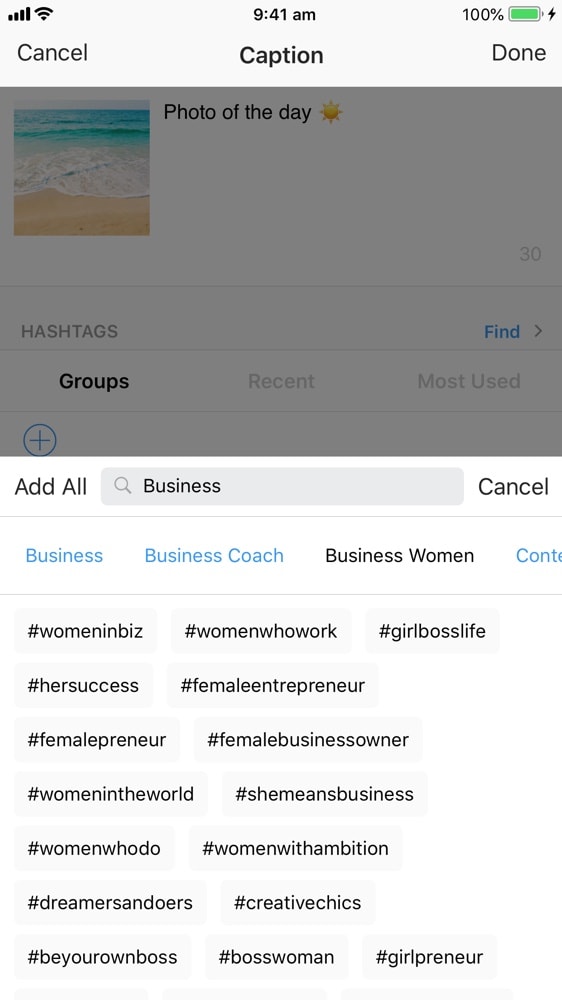The image size is (562, 1000).
Task: Select the Business Coach category
Action: pyautogui.click(x=214, y=555)
